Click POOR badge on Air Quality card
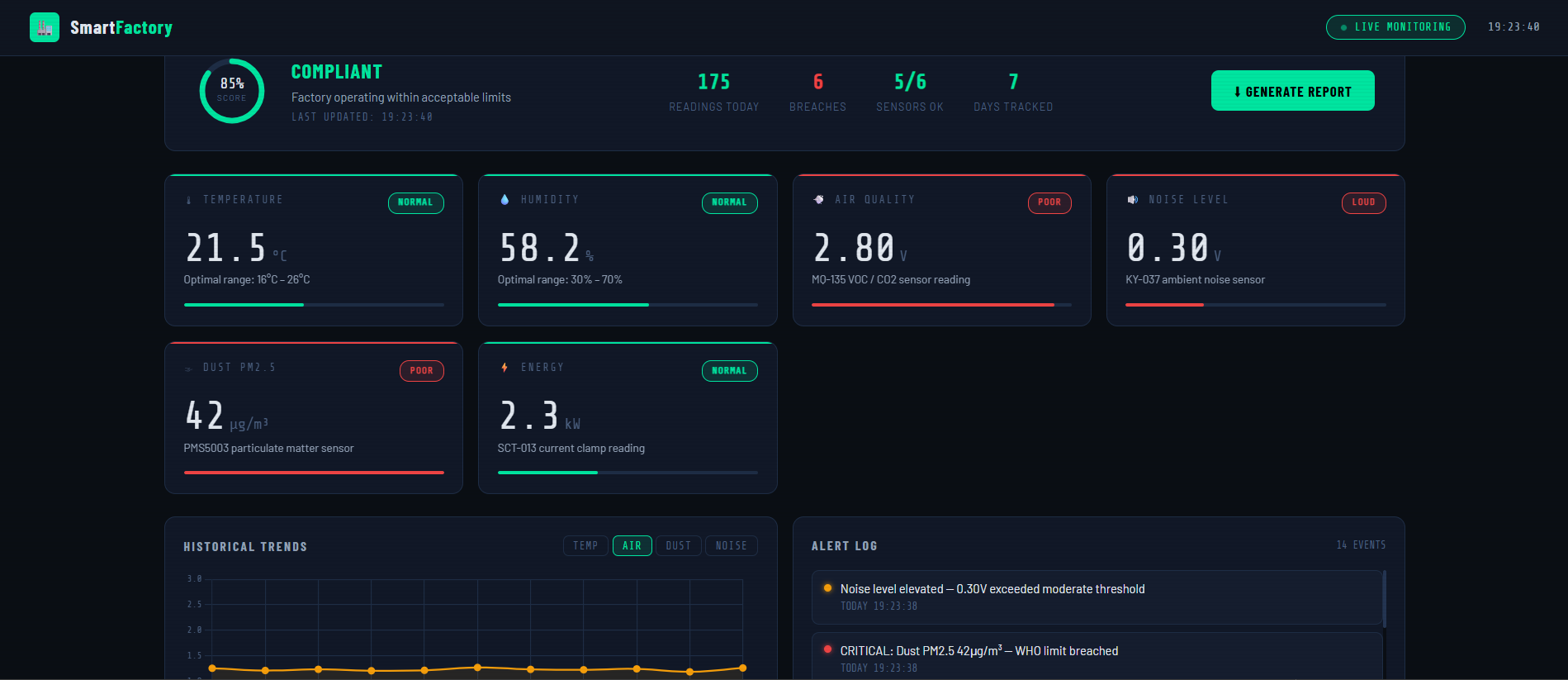Image resolution: width=1568 pixels, height=680 pixels. [1049, 202]
